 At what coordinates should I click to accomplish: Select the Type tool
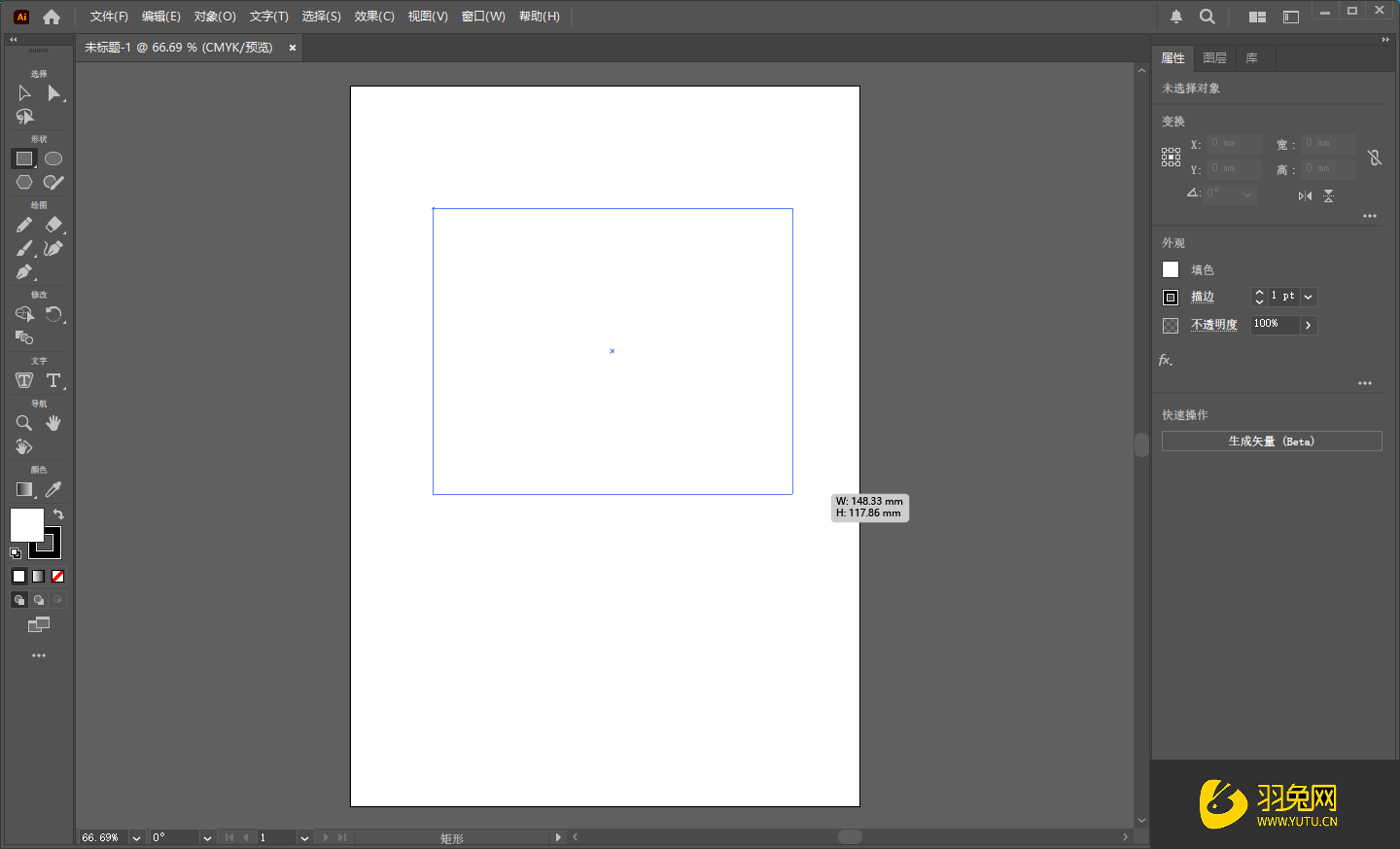[x=53, y=380]
